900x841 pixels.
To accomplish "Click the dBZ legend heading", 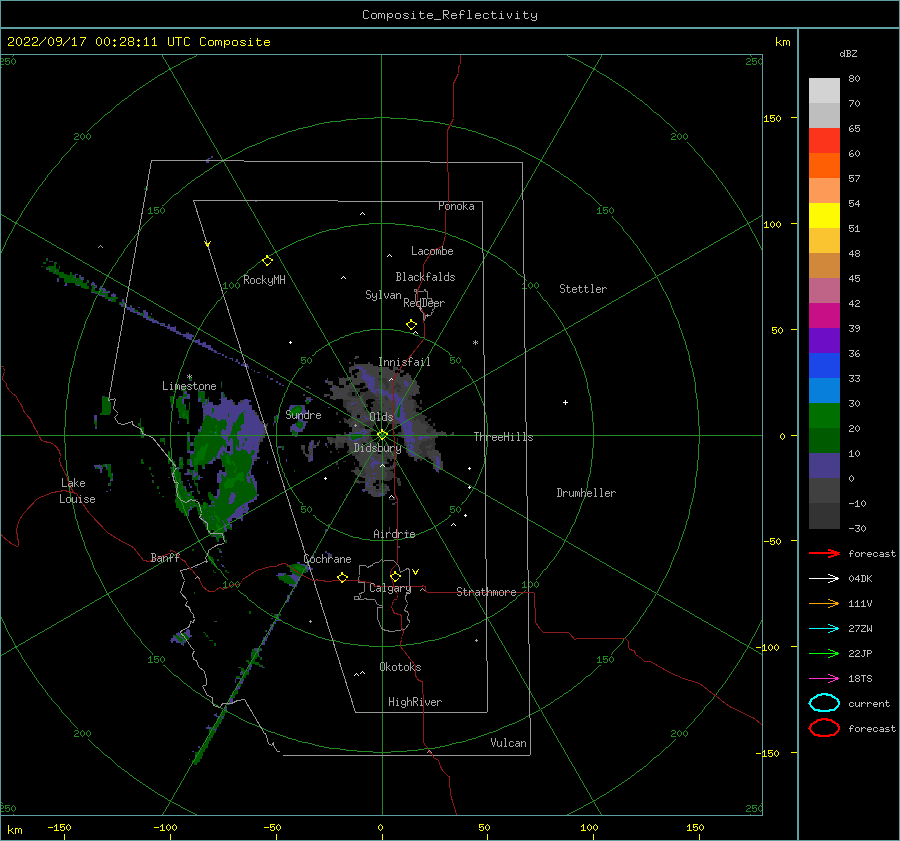I will 848,53.
